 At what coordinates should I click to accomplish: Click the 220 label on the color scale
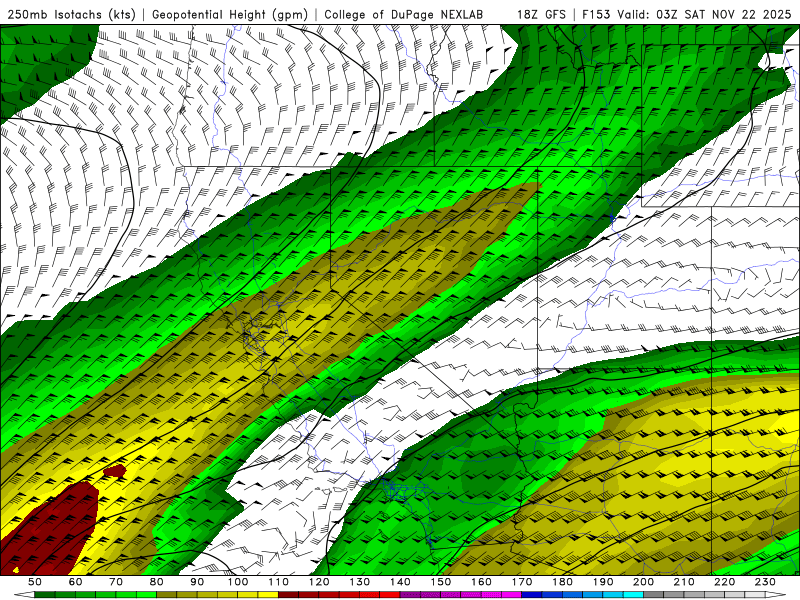(x=724, y=582)
